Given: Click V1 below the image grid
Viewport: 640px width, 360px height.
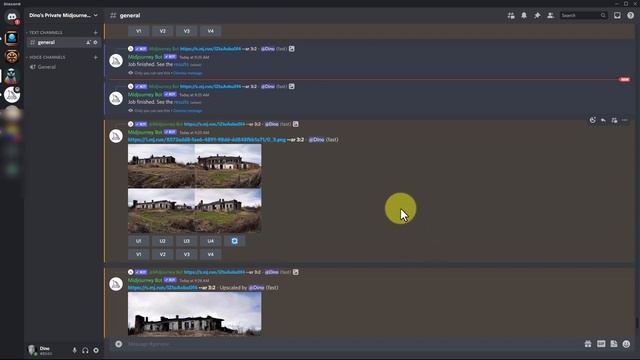Looking at the screenshot, I should click(x=138, y=254).
